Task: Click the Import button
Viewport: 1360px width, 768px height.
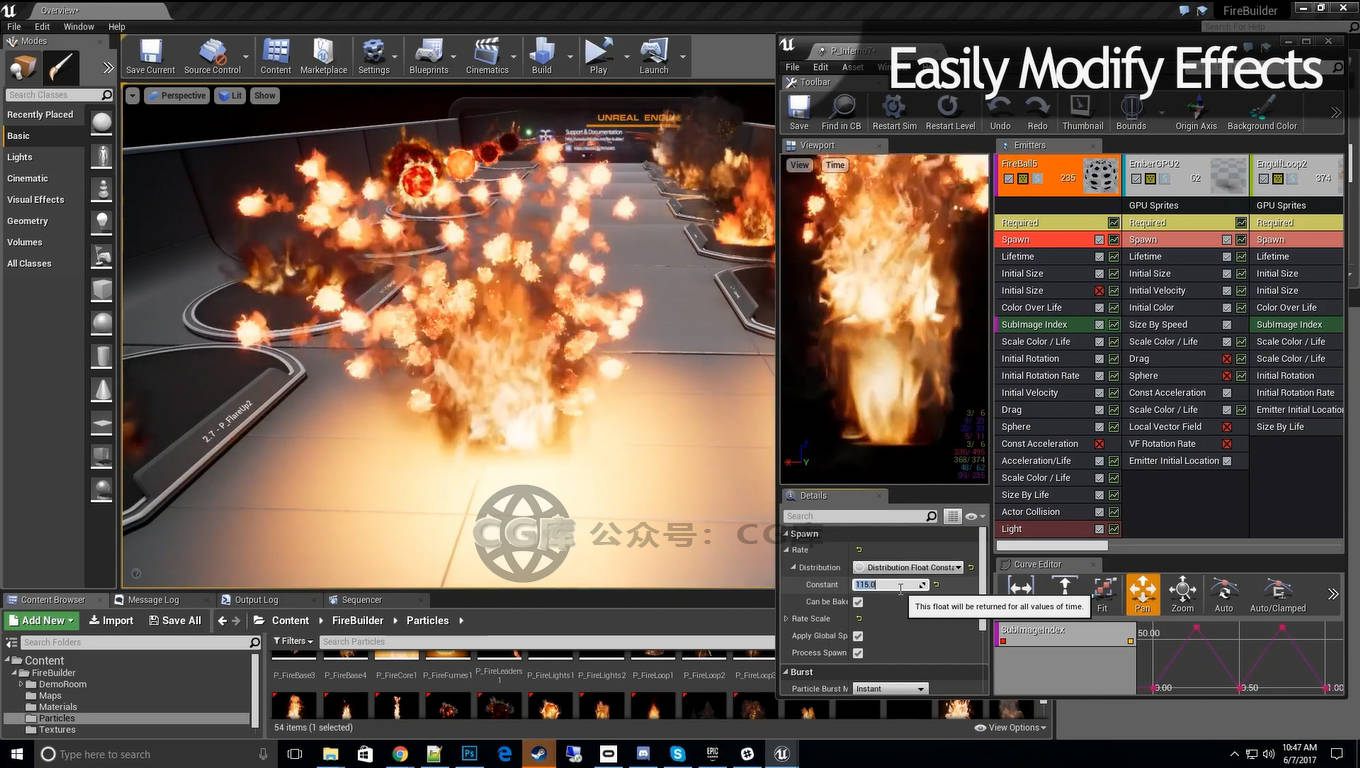Action: click(x=110, y=621)
